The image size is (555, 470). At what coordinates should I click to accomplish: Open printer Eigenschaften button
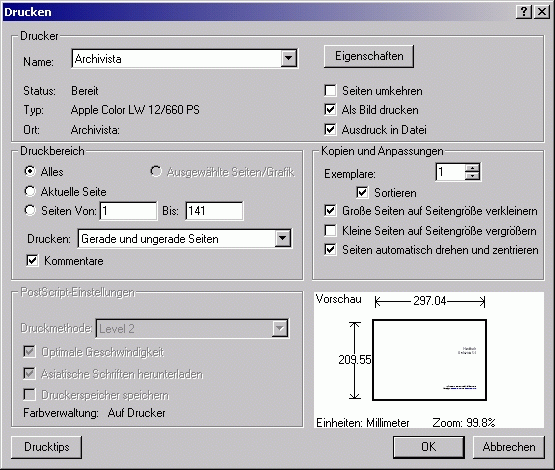[x=369, y=56]
